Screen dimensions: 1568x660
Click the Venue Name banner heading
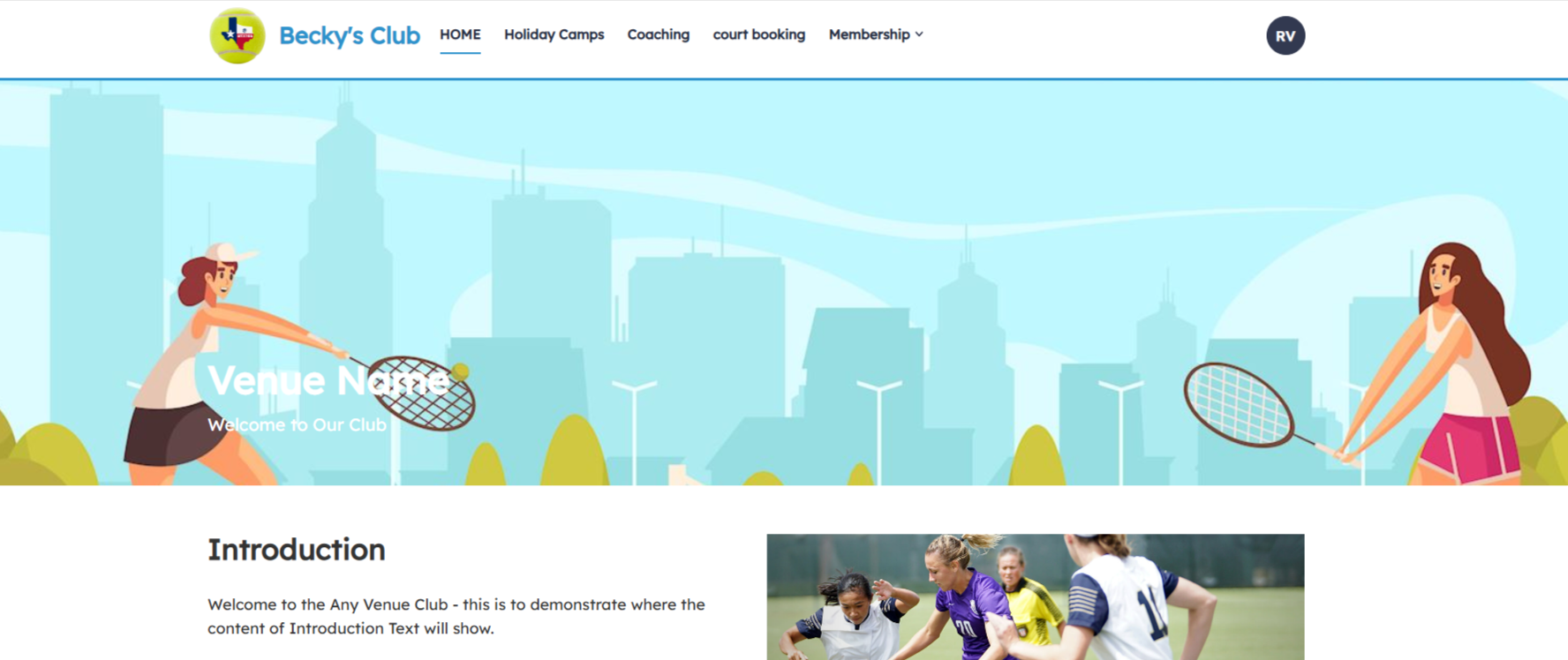[x=328, y=381]
